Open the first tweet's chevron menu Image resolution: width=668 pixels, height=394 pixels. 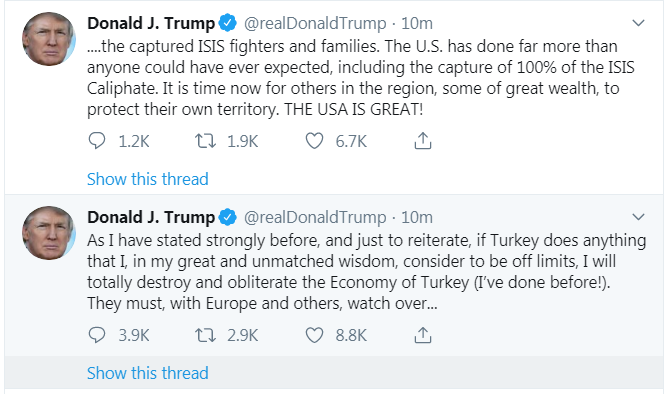tap(638, 23)
